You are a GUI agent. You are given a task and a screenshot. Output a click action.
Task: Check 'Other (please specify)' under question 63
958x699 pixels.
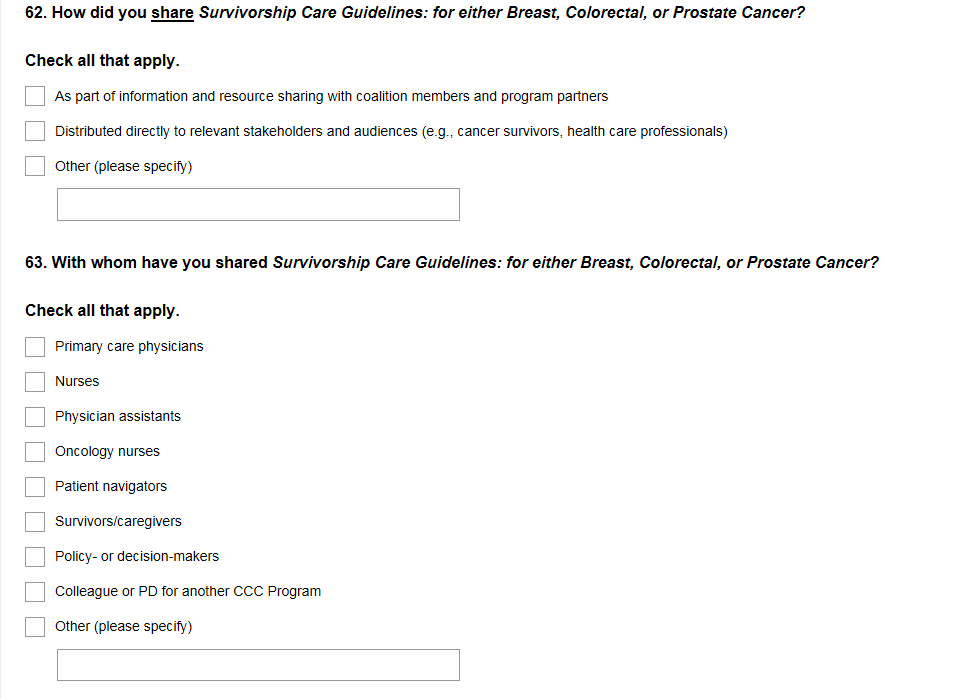coord(35,626)
